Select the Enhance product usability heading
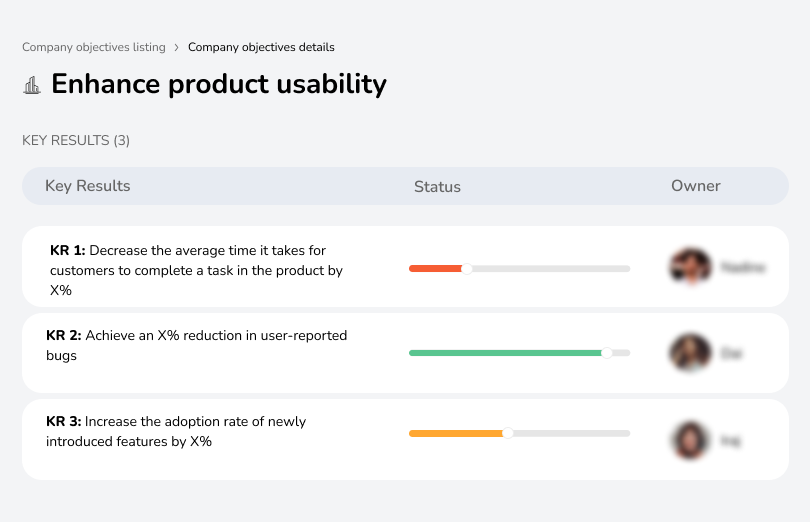Viewport: 810px width, 522px height. [x=219, y=84]
